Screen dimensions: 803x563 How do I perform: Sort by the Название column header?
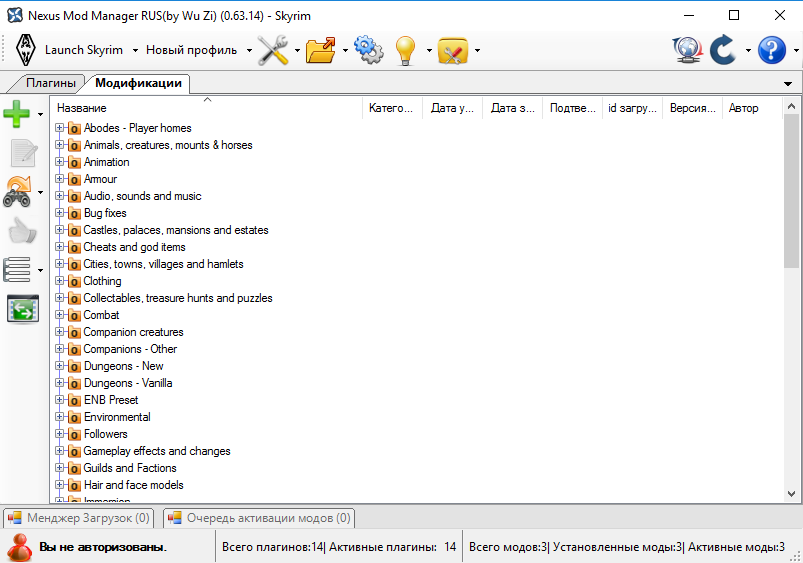(x=207, y=108)
